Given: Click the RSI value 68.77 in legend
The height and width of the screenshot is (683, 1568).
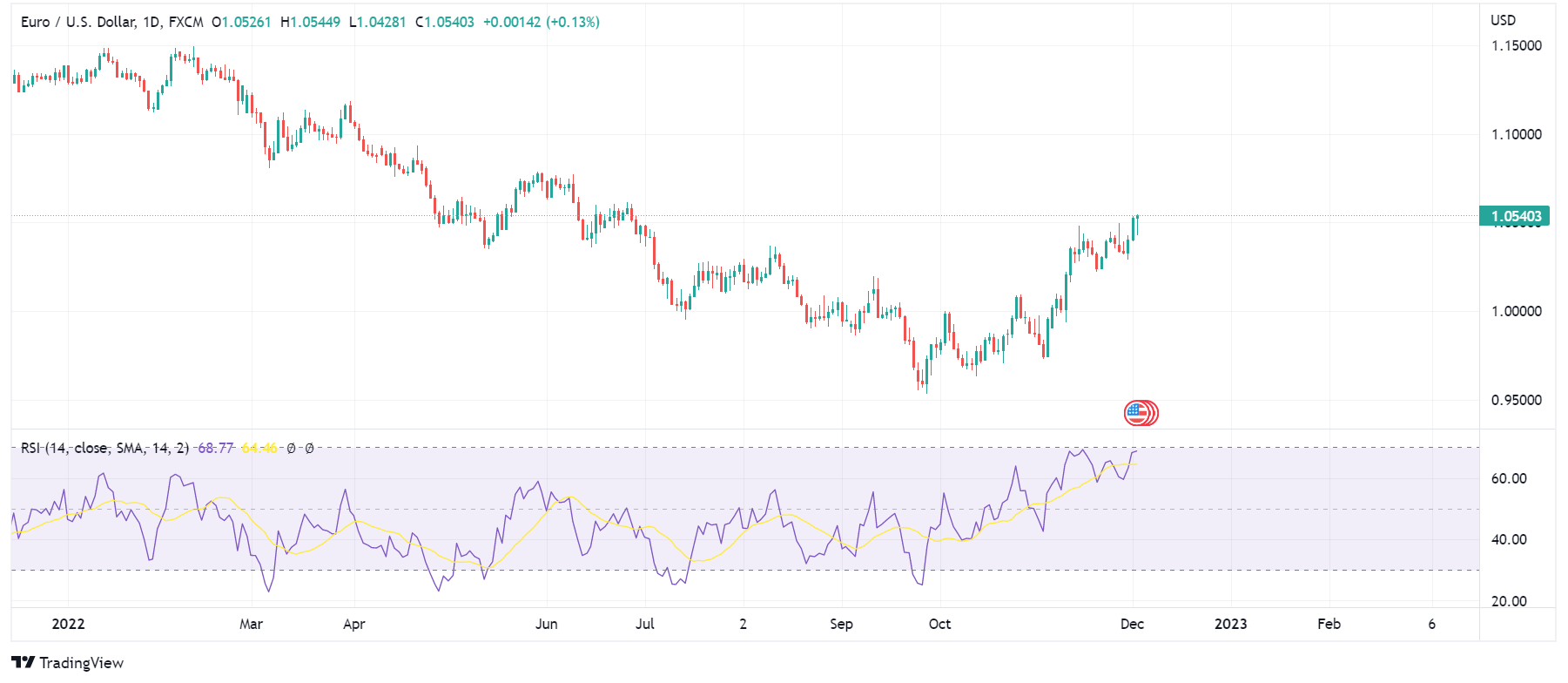Looking at the screenshot, I should click(216, 448).
